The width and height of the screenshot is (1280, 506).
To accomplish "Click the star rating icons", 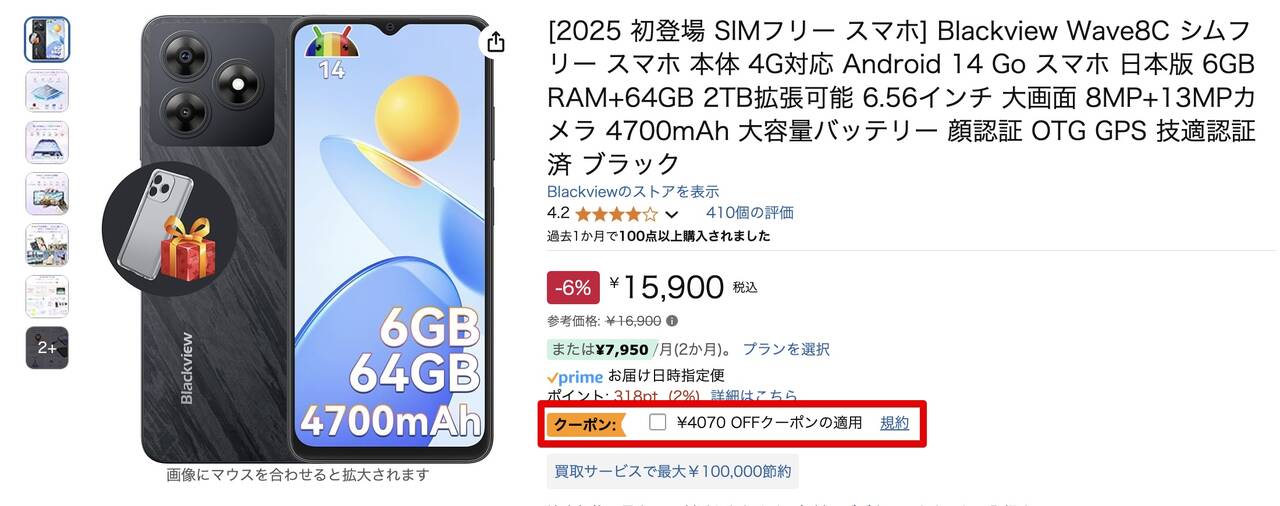I will click(617, 213).
